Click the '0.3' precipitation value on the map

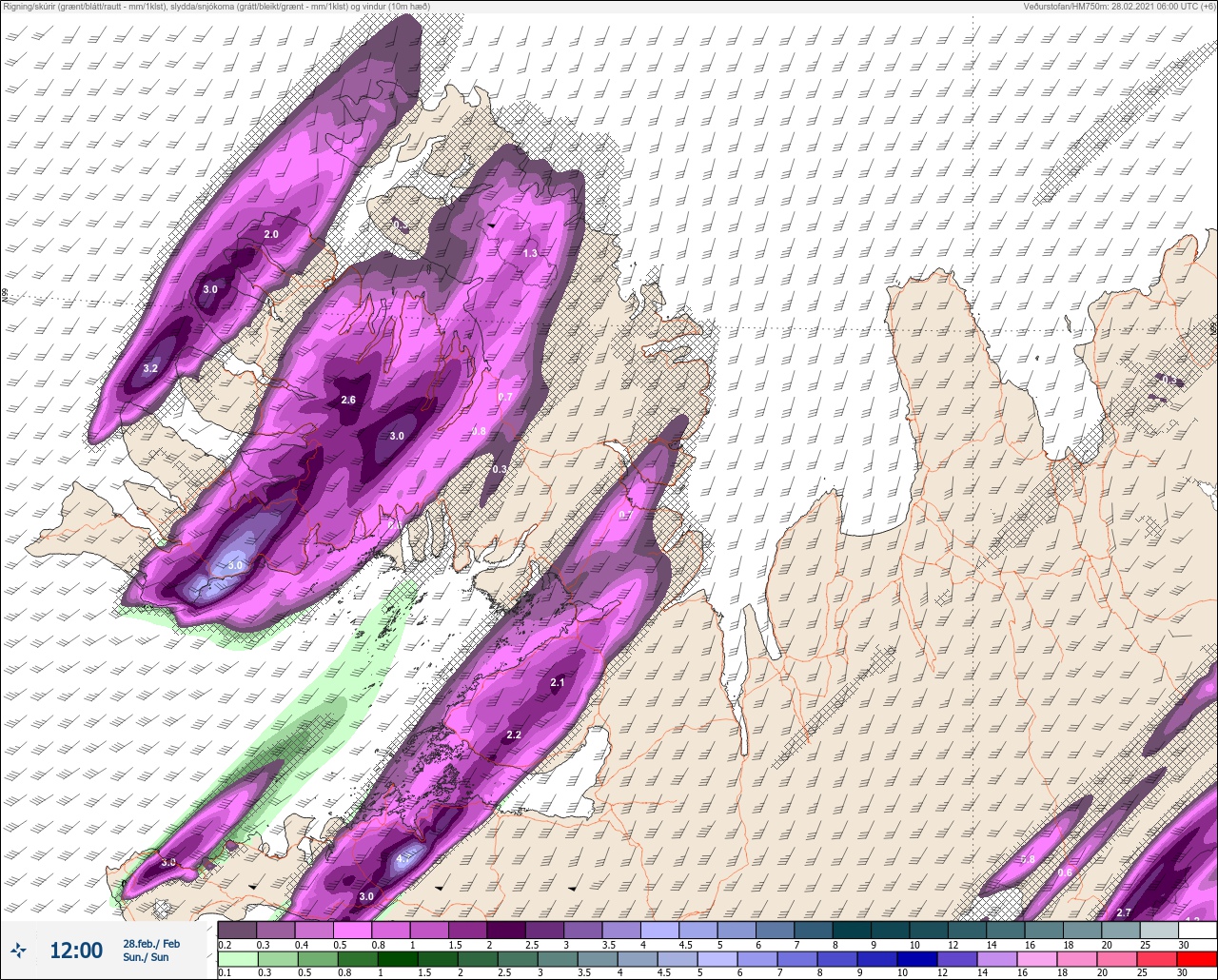pyautogui.click(x=500, y=469)
